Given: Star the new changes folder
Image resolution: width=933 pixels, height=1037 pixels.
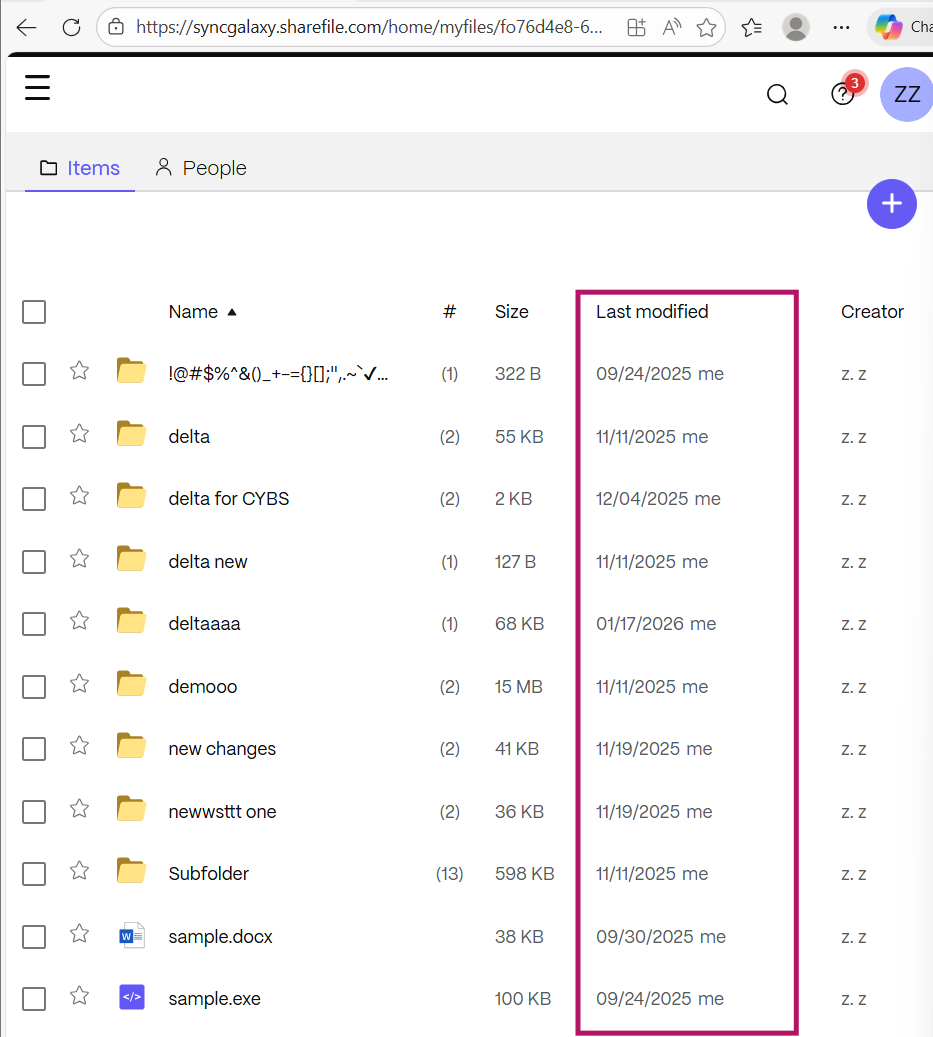Looking at the screenshot, I should [x=79, y=746].
